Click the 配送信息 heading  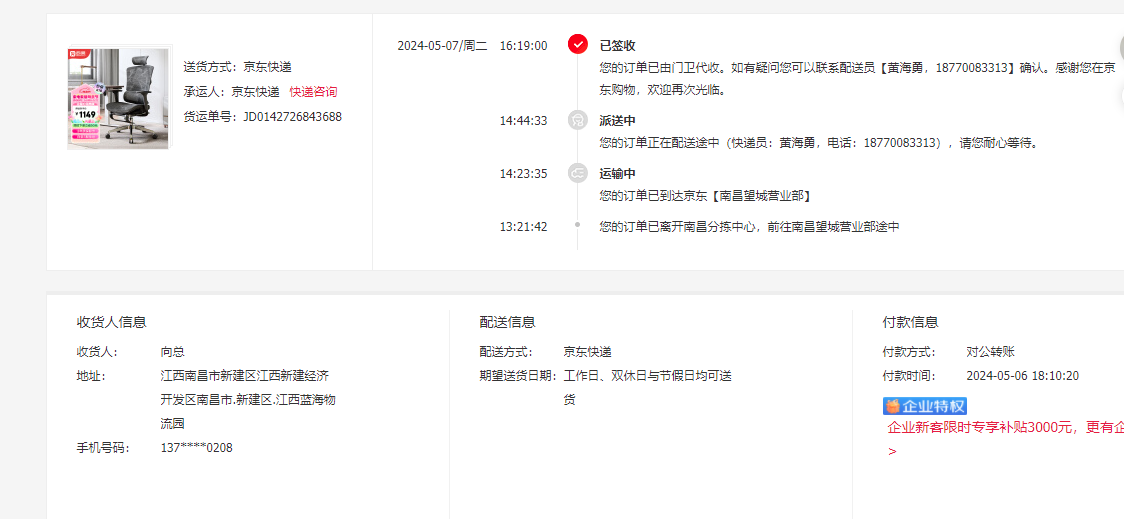click(508, 322)
